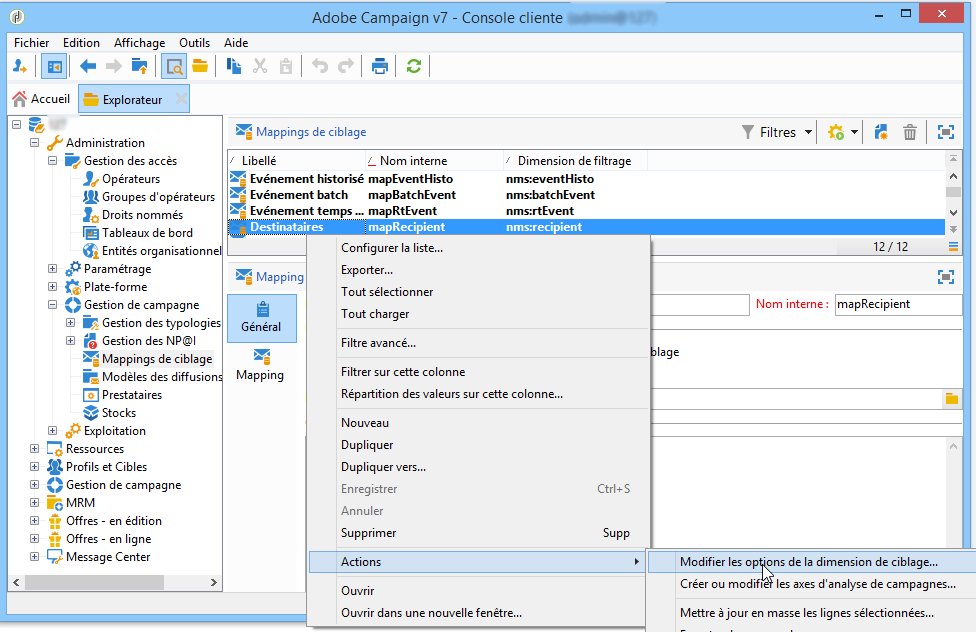This screenshot has height=632, width=976.
Task: Expand the Gestion des typologies node
Action: click(x=71, y=323)
